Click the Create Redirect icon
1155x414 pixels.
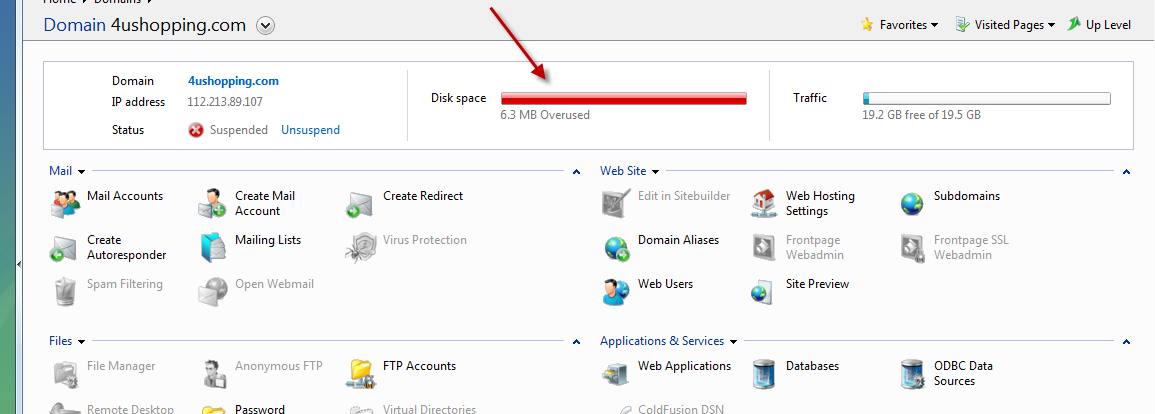[x=361, y=204]
